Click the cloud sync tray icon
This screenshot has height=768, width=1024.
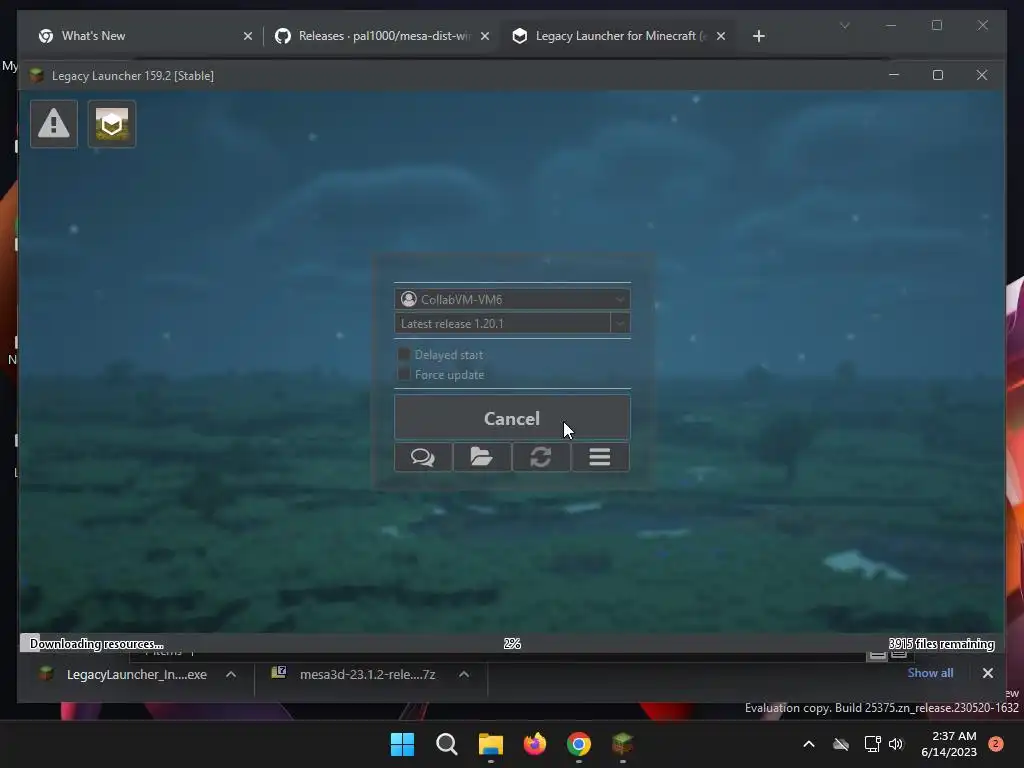point(841,744)
